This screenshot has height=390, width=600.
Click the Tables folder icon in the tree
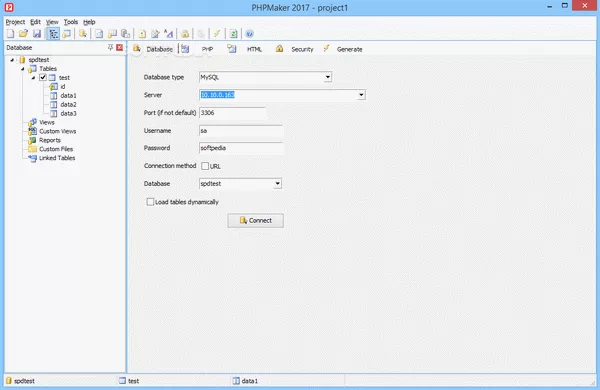point(33,69)
